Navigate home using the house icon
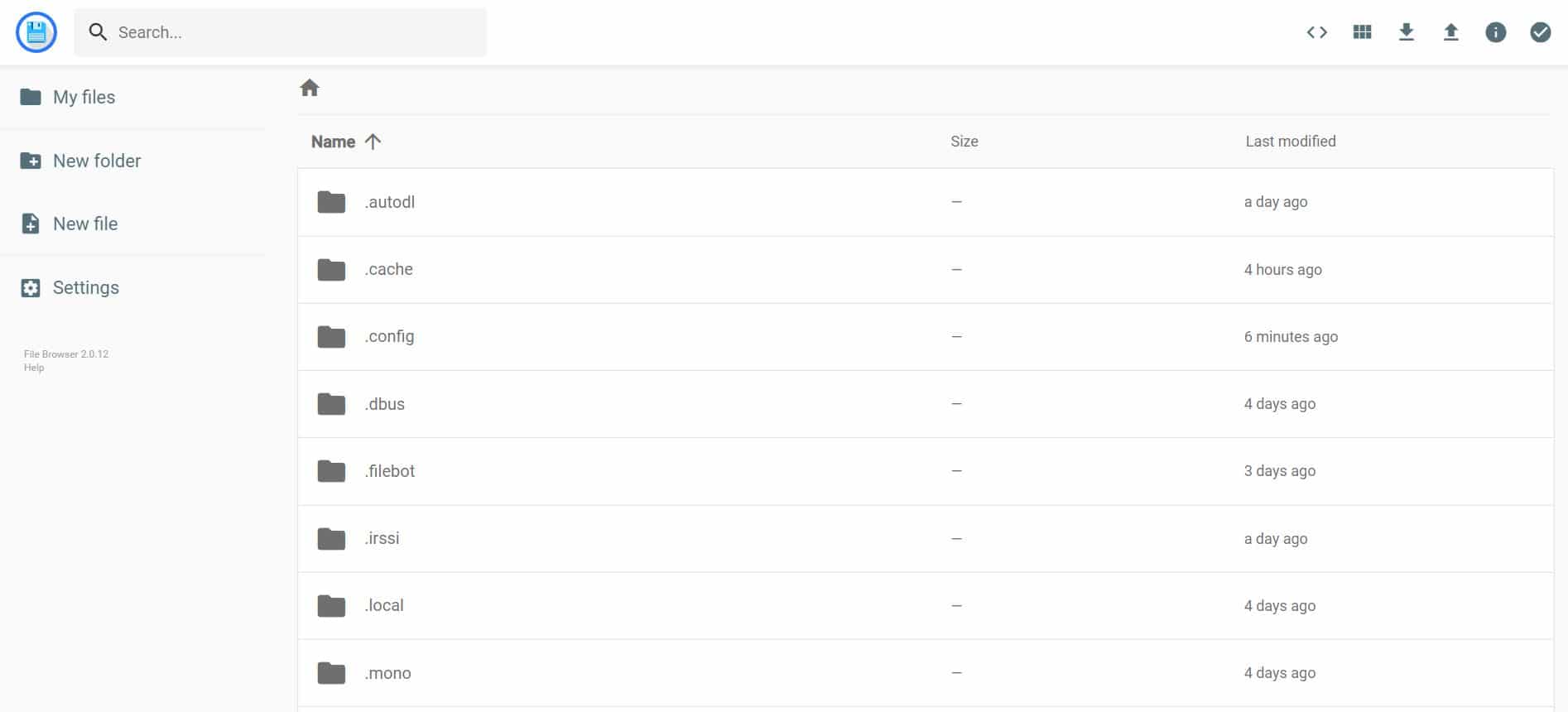1568x712 pixels. pos(310,87)
